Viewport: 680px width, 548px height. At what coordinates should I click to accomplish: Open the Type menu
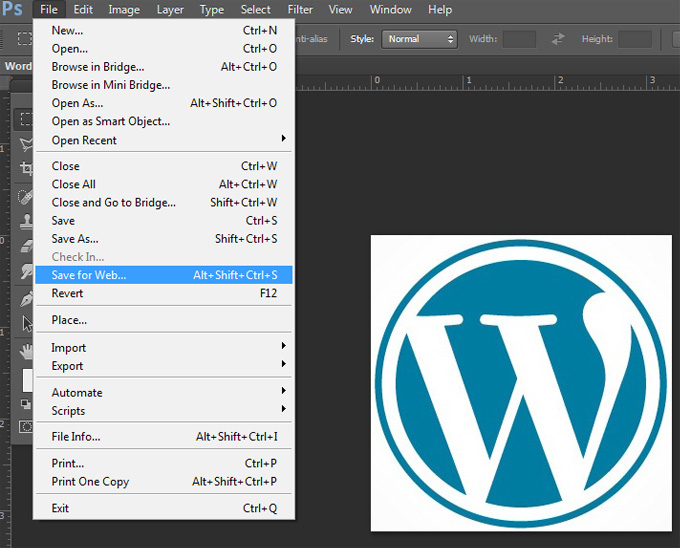(212, 10)
